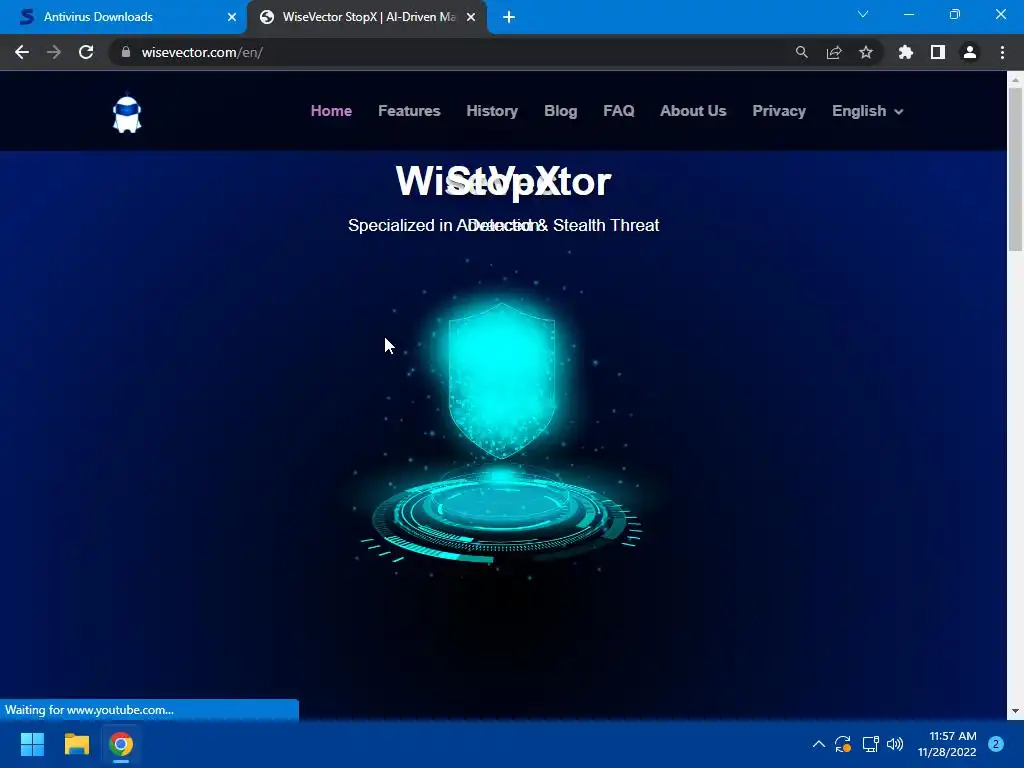Reload the wisevector.com page
1024x768 pixels.
(86, 52)
